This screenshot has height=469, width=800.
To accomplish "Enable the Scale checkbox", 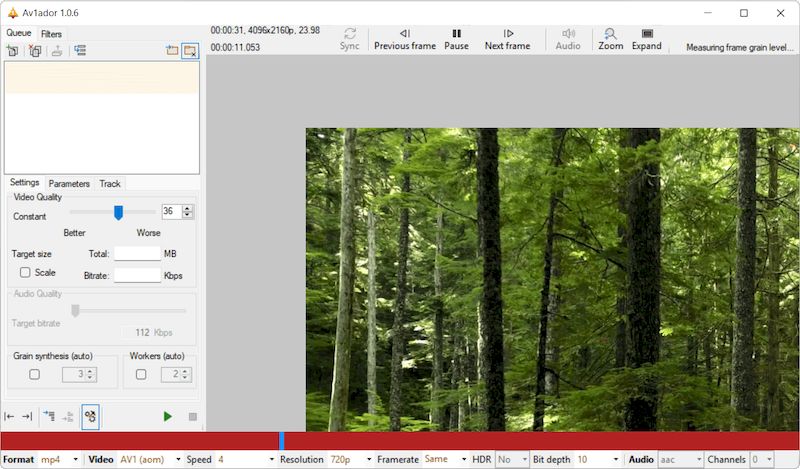I will (25, 273).
